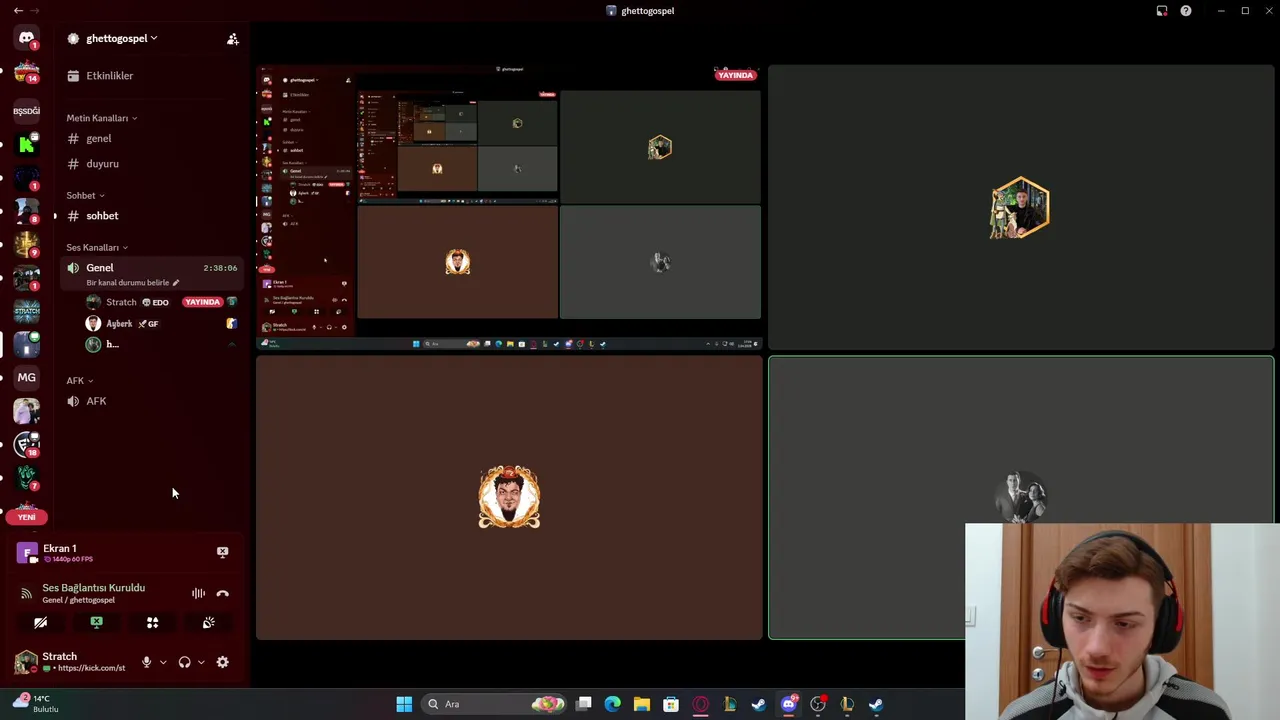This screenshot has width=1280, height=720.
Task: Toggle screen share green button
Action: (96, 623)
